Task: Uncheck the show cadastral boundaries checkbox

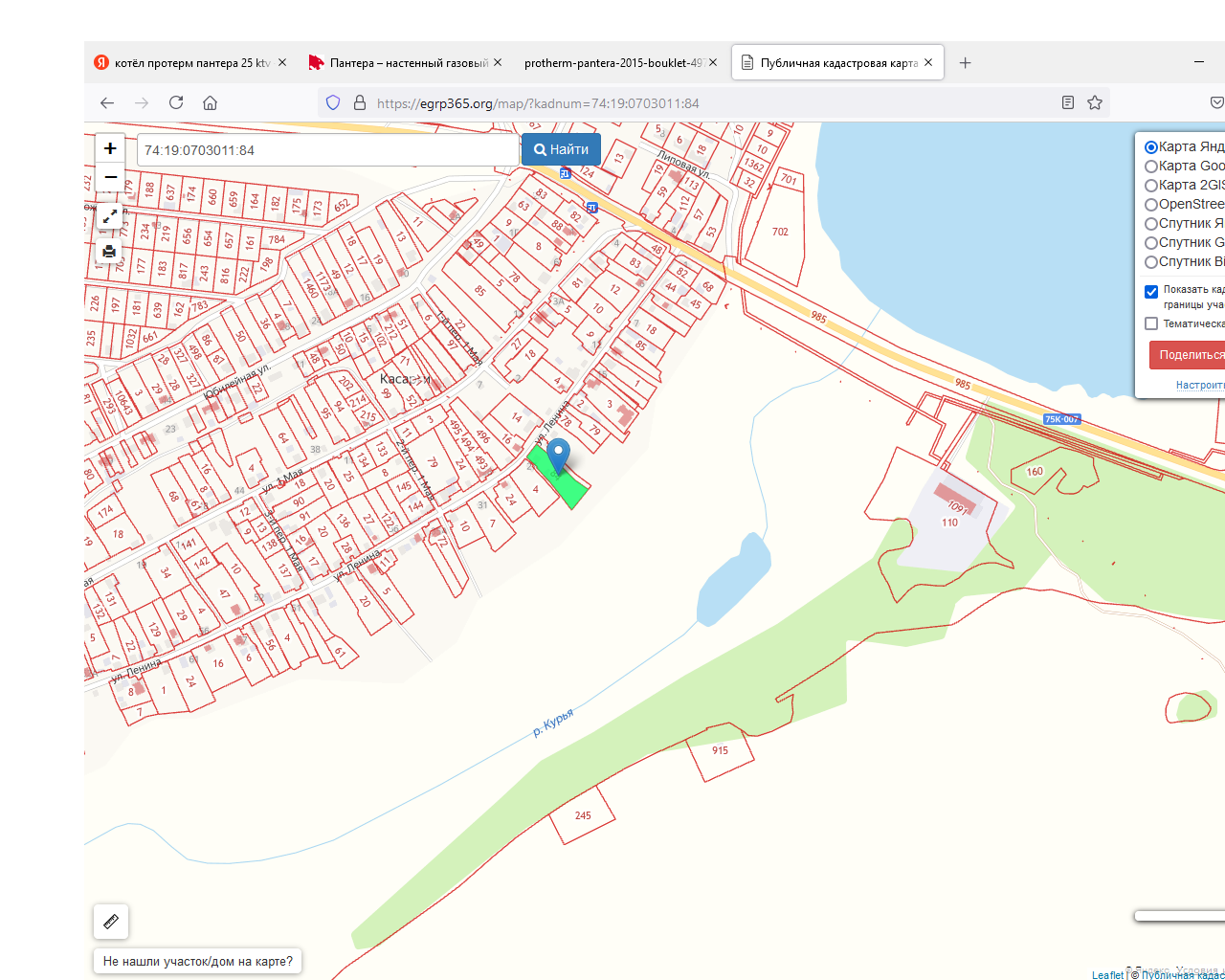Action: 1151,292
